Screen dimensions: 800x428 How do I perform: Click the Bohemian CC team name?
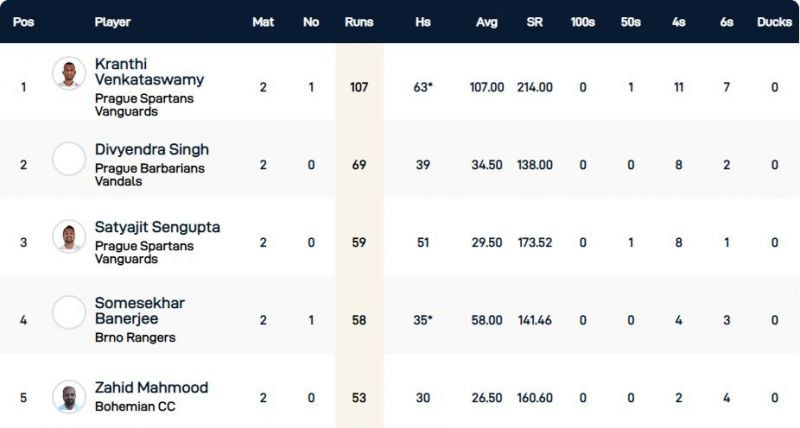pyautogui.click(x=129, y=405)
